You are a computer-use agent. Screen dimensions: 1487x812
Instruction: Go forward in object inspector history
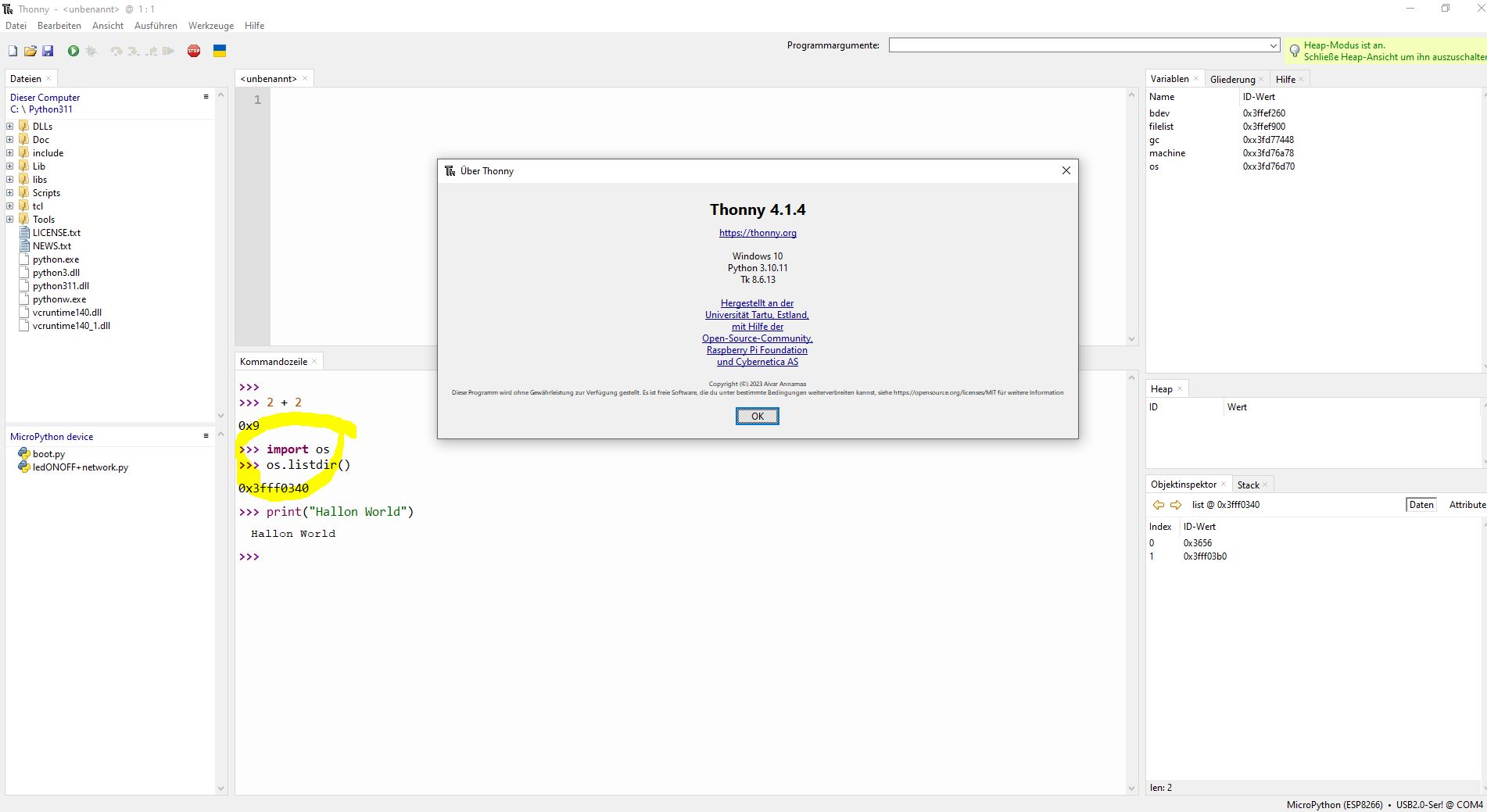tap(1176, 505)
